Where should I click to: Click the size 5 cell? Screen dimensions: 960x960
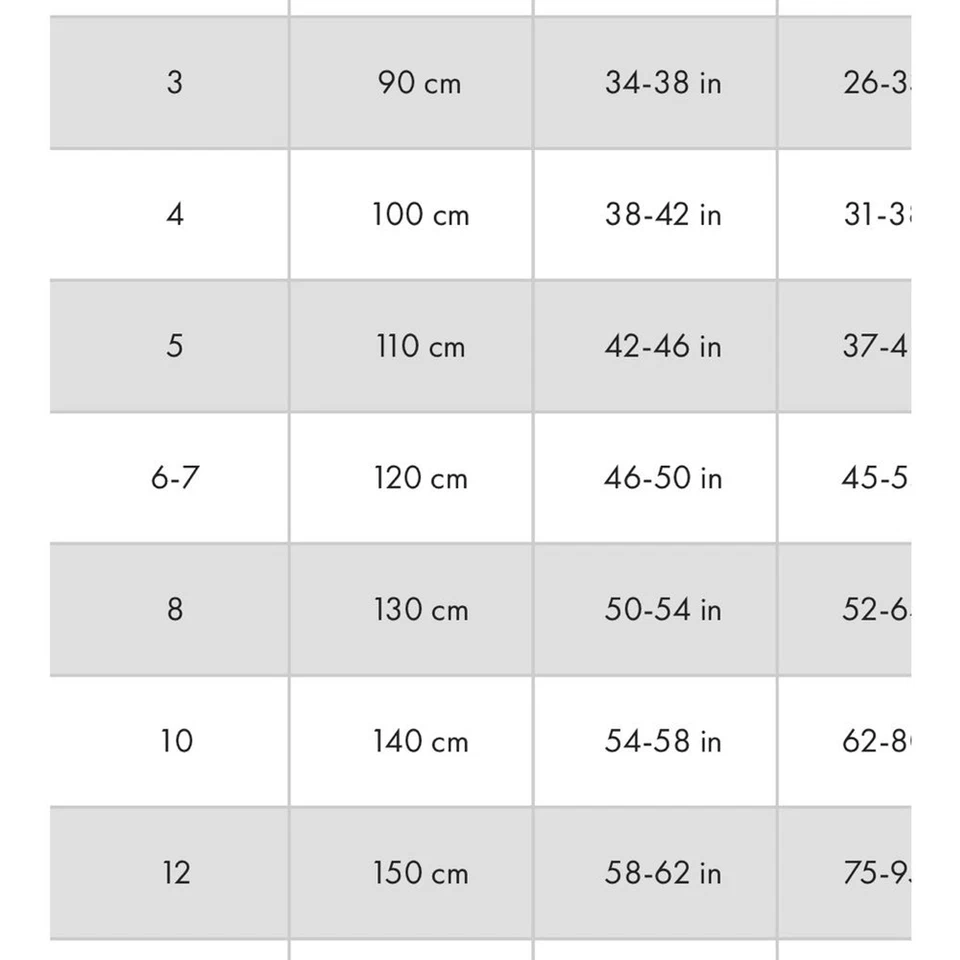pyautogui.click(x=174, y=346)
